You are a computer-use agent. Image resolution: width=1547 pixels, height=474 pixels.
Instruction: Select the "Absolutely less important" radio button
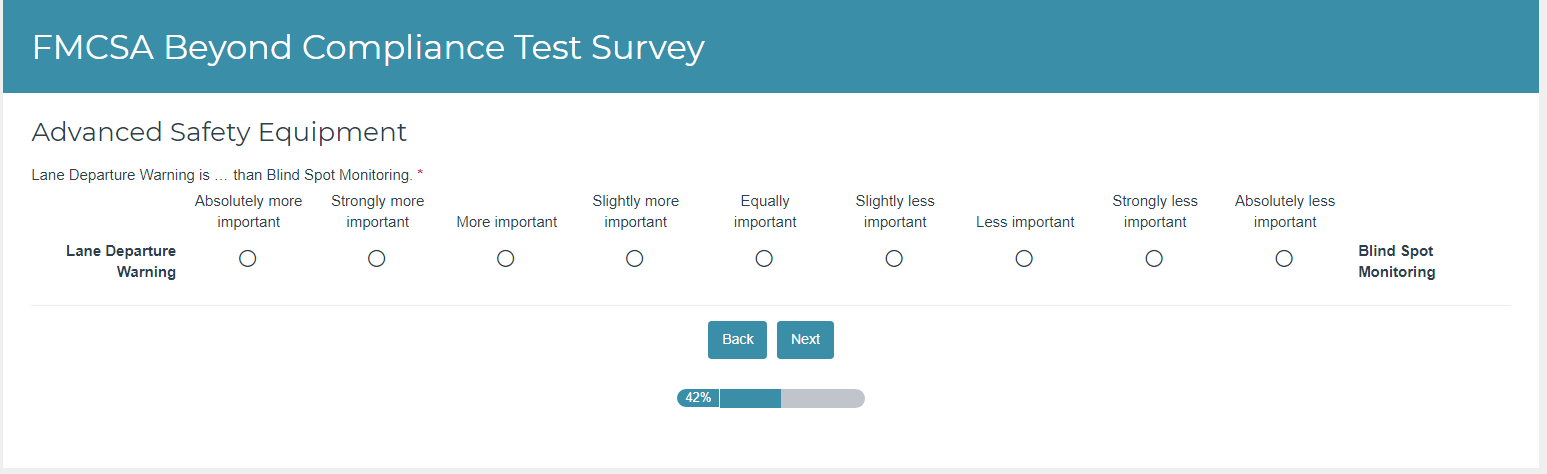[1284, 259]
